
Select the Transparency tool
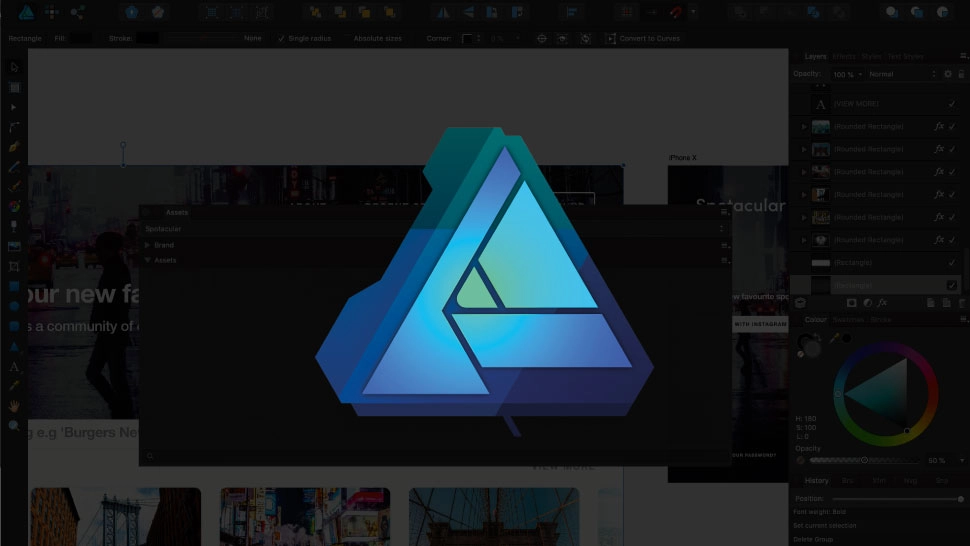pos(14,226)
